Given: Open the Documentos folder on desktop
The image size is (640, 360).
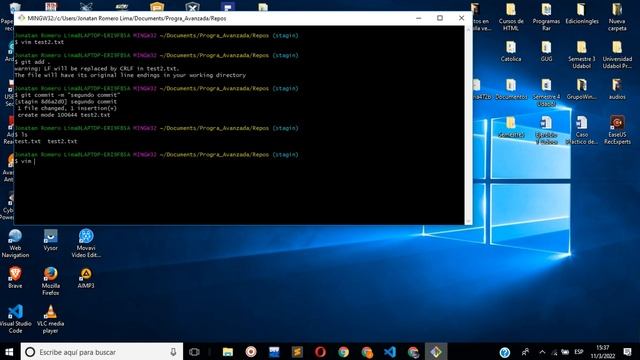Looking at the screenshot, I should click(511, 89).
